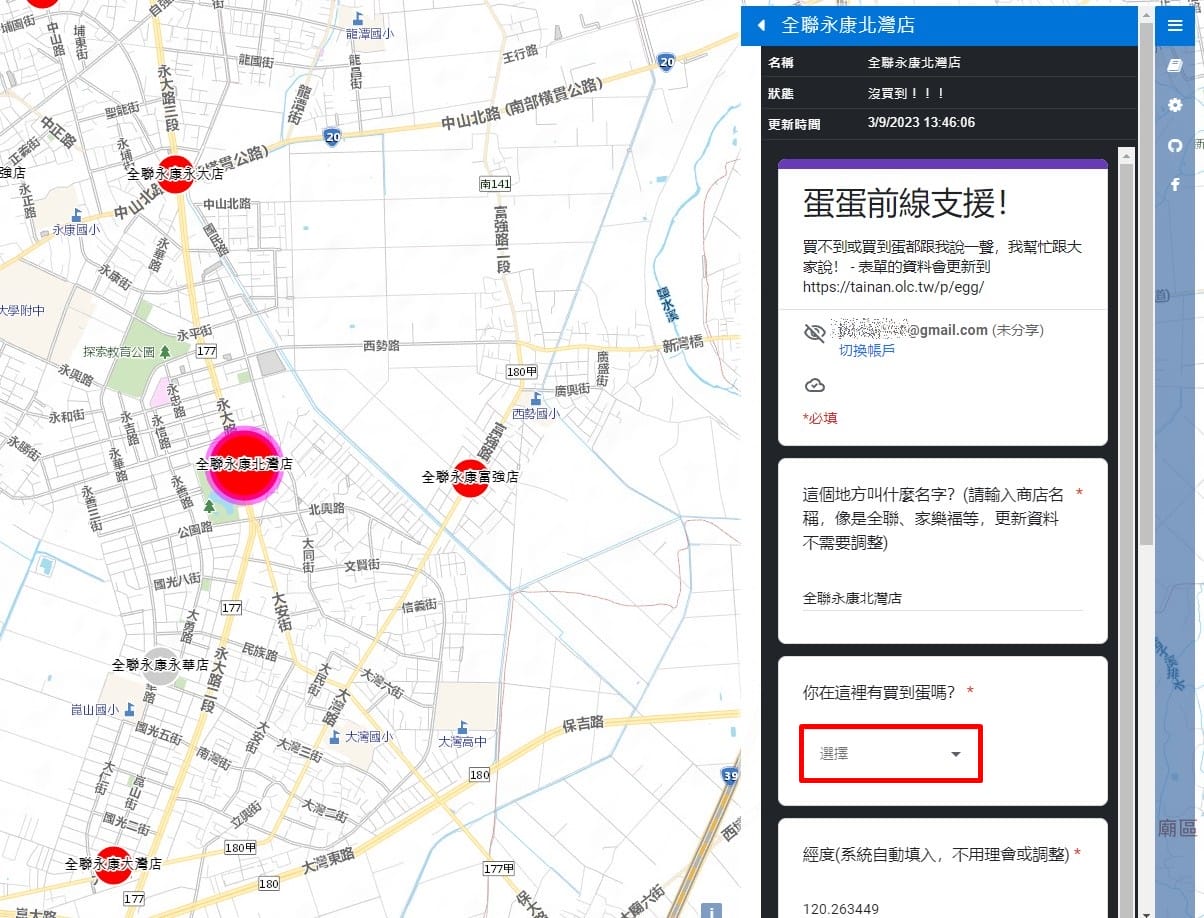Viewport: 1204px width, 918px height.
Task: Select the 全聯永康北灣店 highlighted map marker
Action: point(244,464)
